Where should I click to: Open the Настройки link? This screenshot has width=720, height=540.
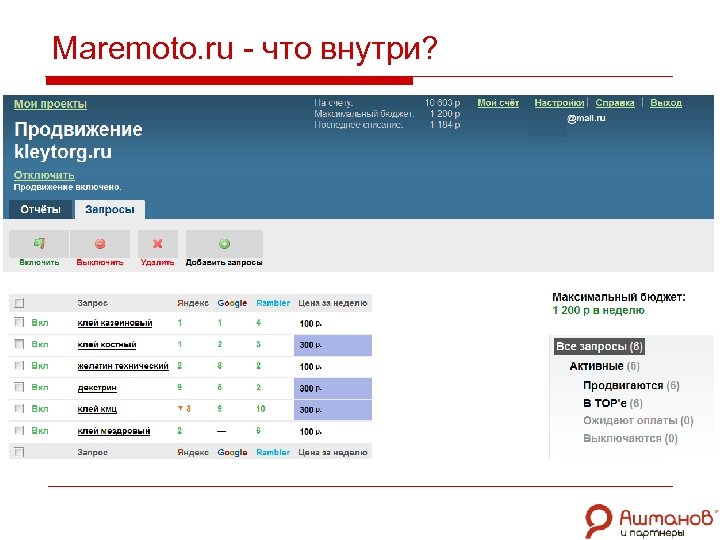[559, 103]
